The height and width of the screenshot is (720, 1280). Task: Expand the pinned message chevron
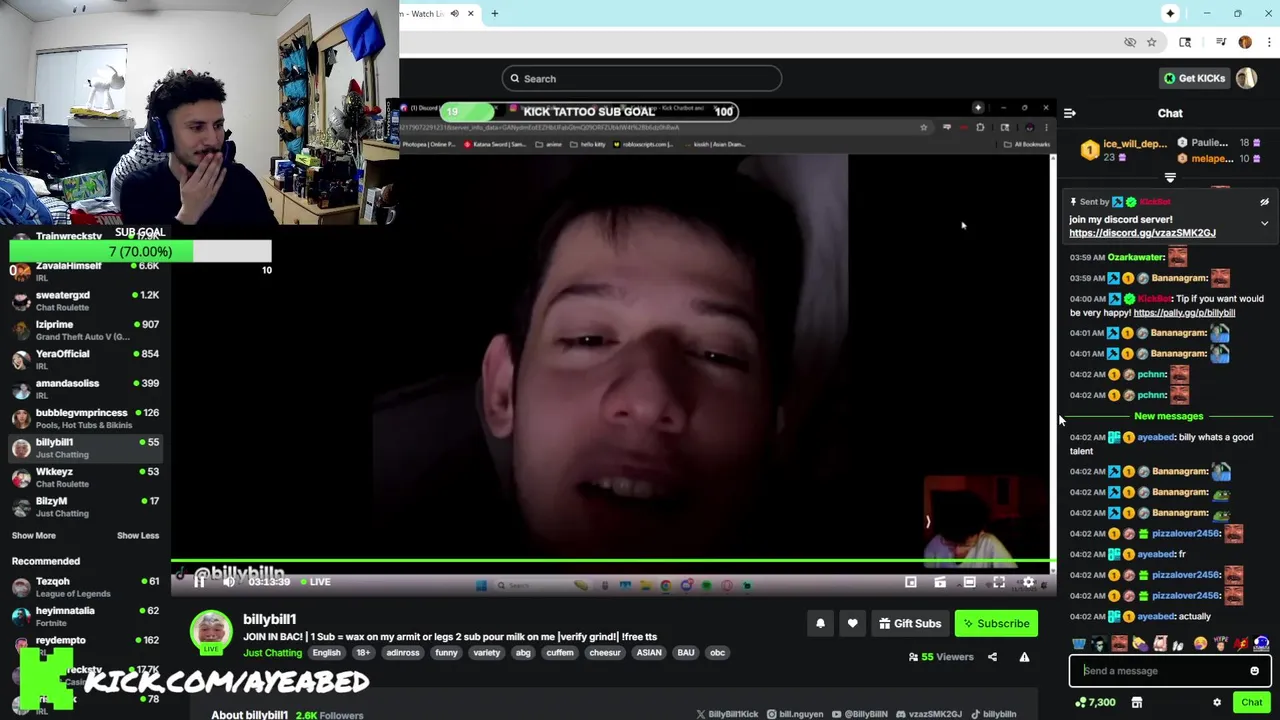[1264, 224]
